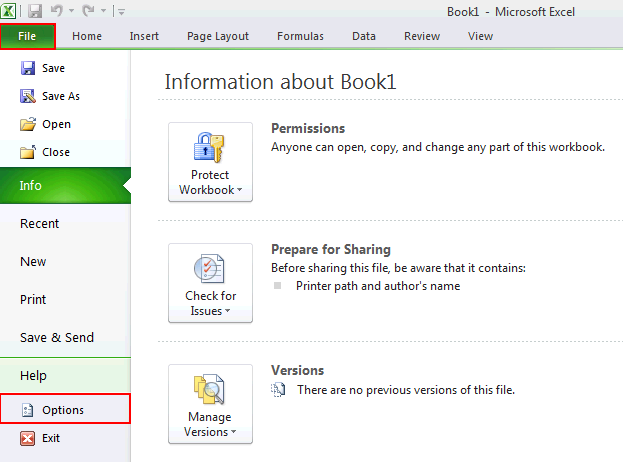
Task: Open the Manage Versions dropdown button
Action: tap(210, 404)
